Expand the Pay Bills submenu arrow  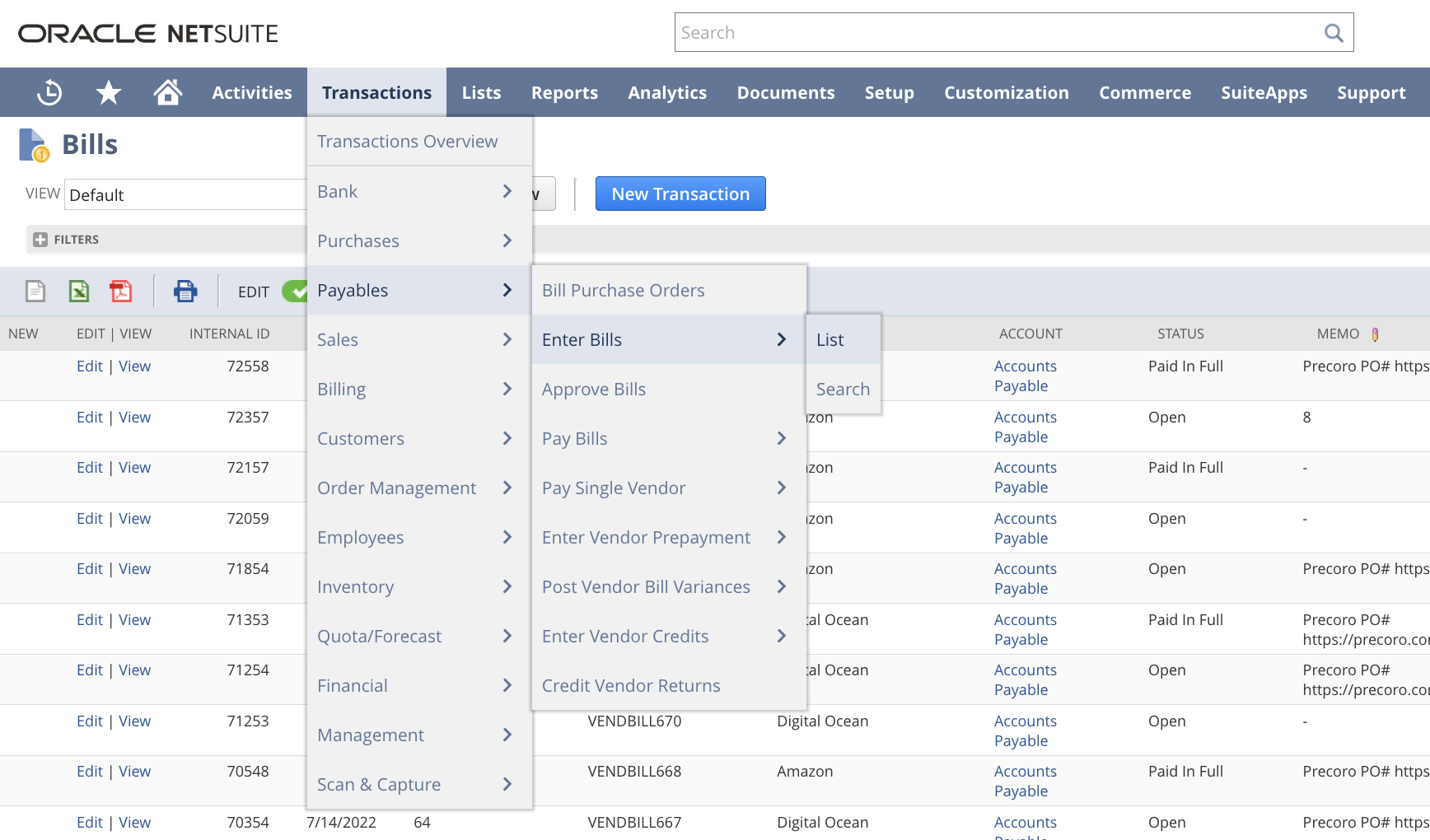pos(781,438)
